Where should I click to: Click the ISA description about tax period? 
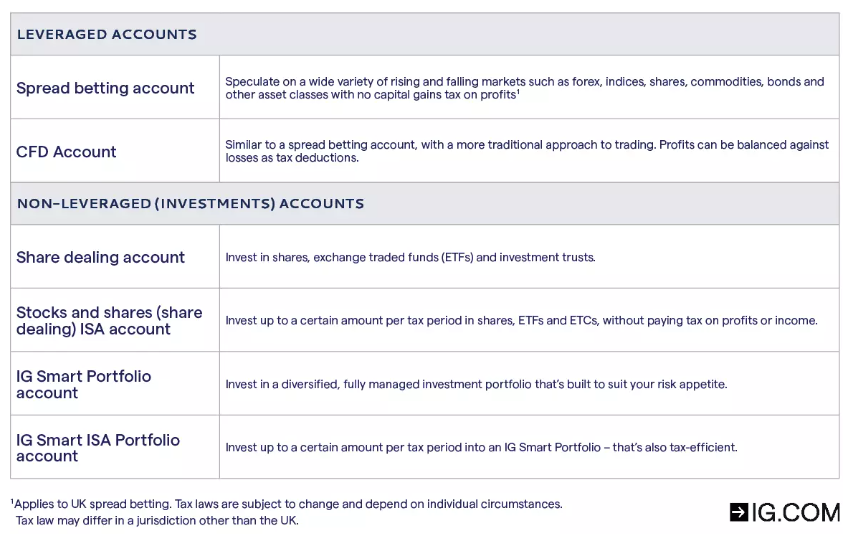[x=521, y=321]
